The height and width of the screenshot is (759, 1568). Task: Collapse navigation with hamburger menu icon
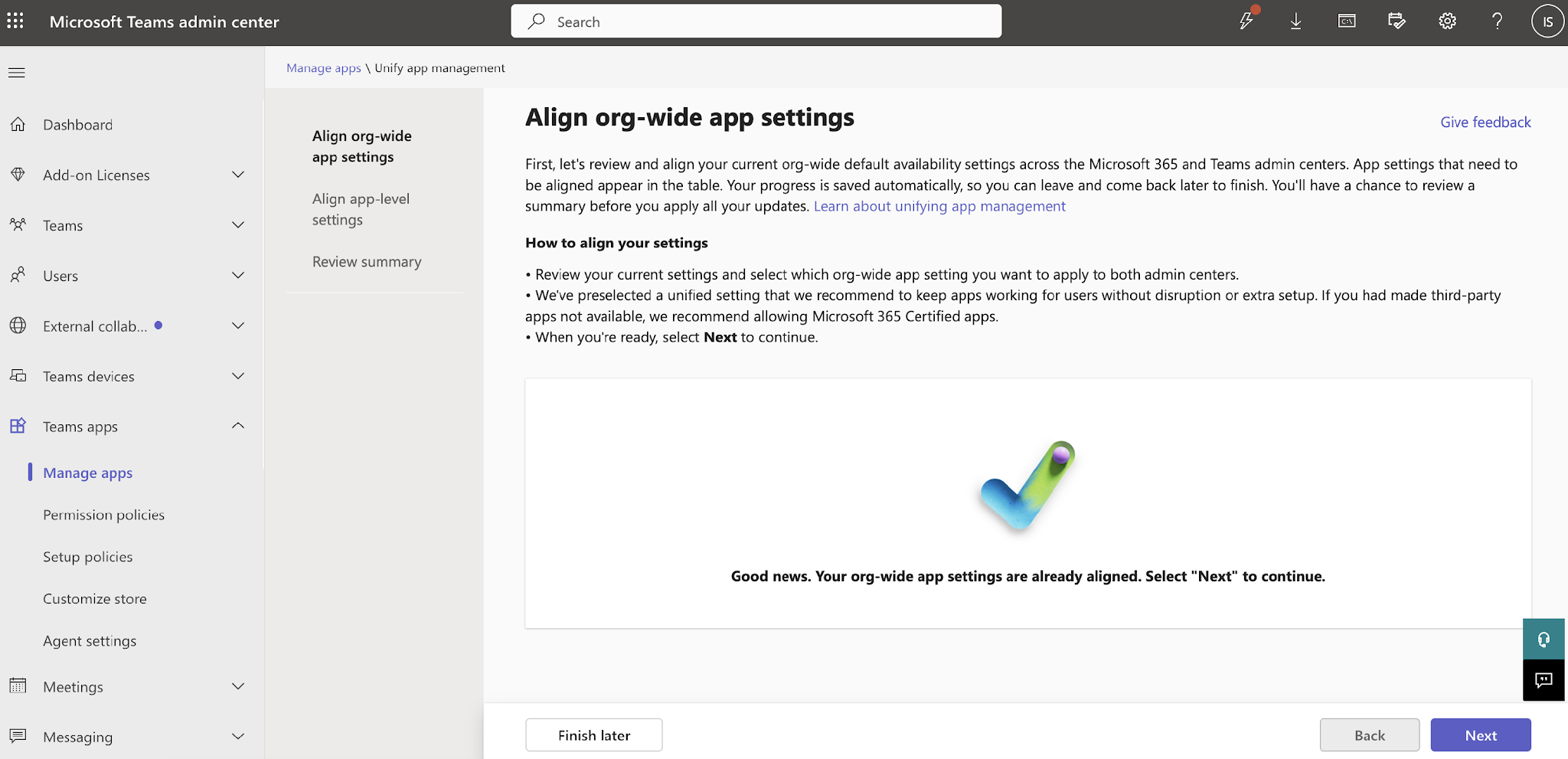coord(17,73)
